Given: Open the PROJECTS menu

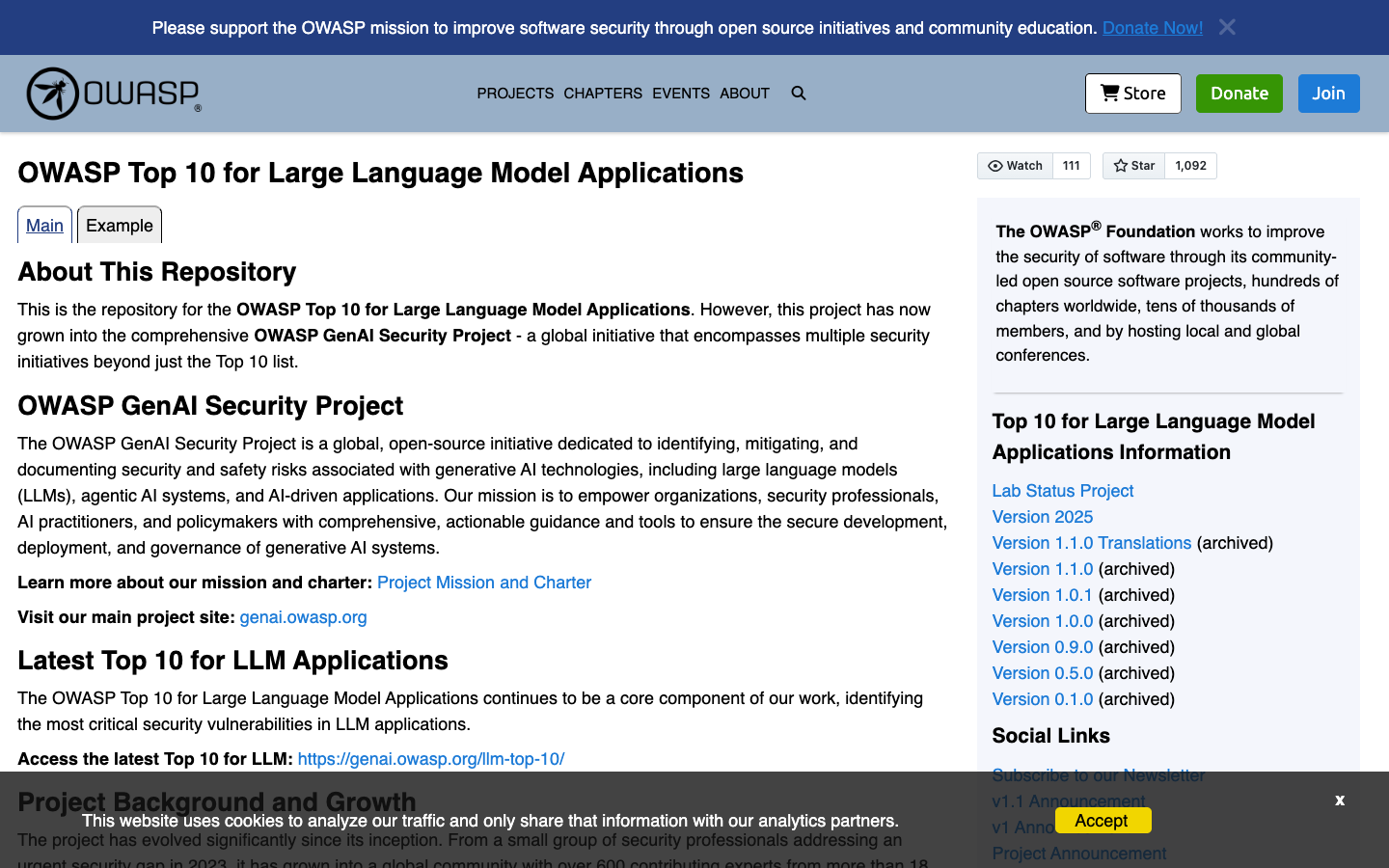Looking at the screenshot, I should click(x=515, y=93).
